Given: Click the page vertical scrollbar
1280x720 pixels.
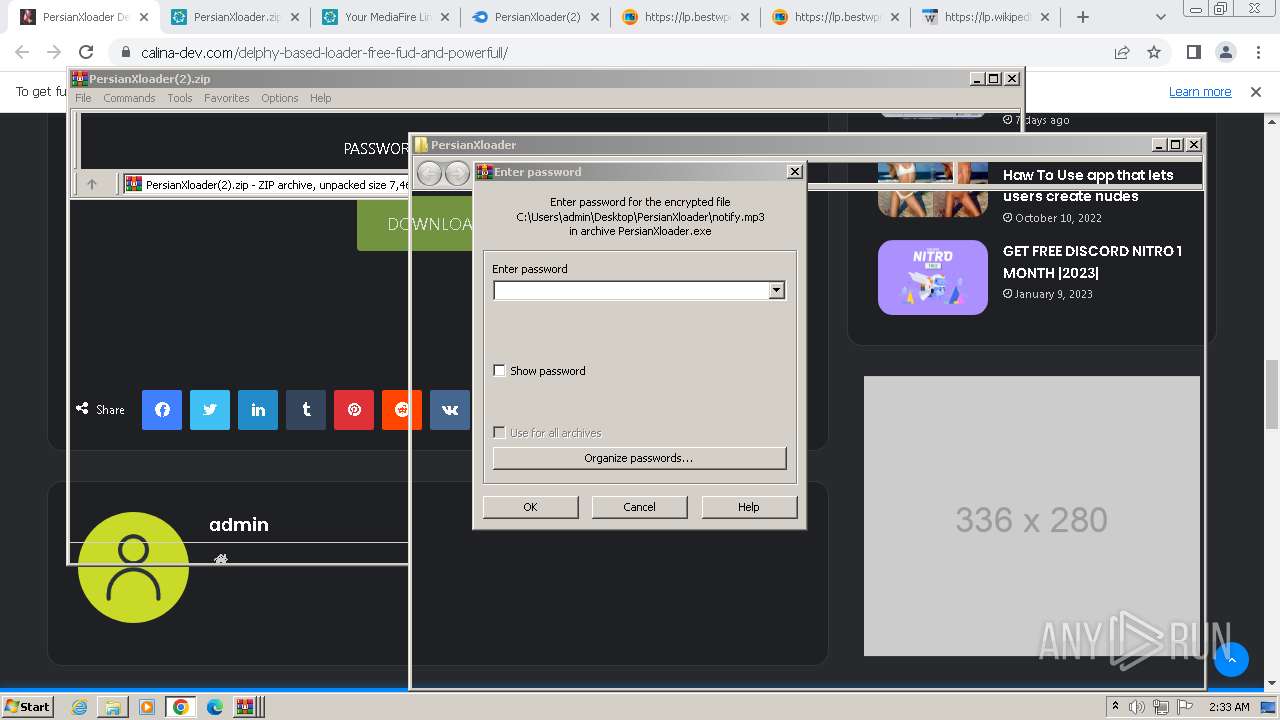Looking at the screenshot, I should click(x=1272, y=393).
